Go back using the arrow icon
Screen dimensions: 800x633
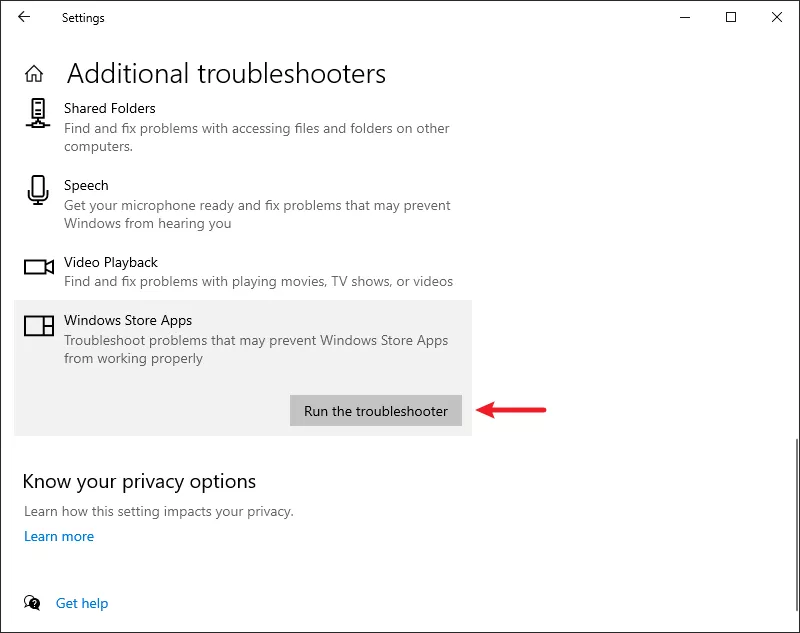[24, 17]
